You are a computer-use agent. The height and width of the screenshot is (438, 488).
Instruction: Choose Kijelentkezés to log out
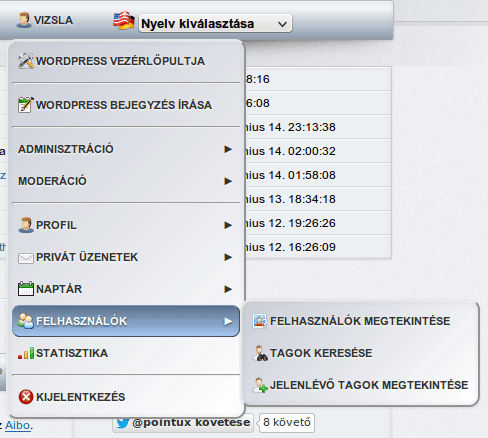(x=126, y=397)
